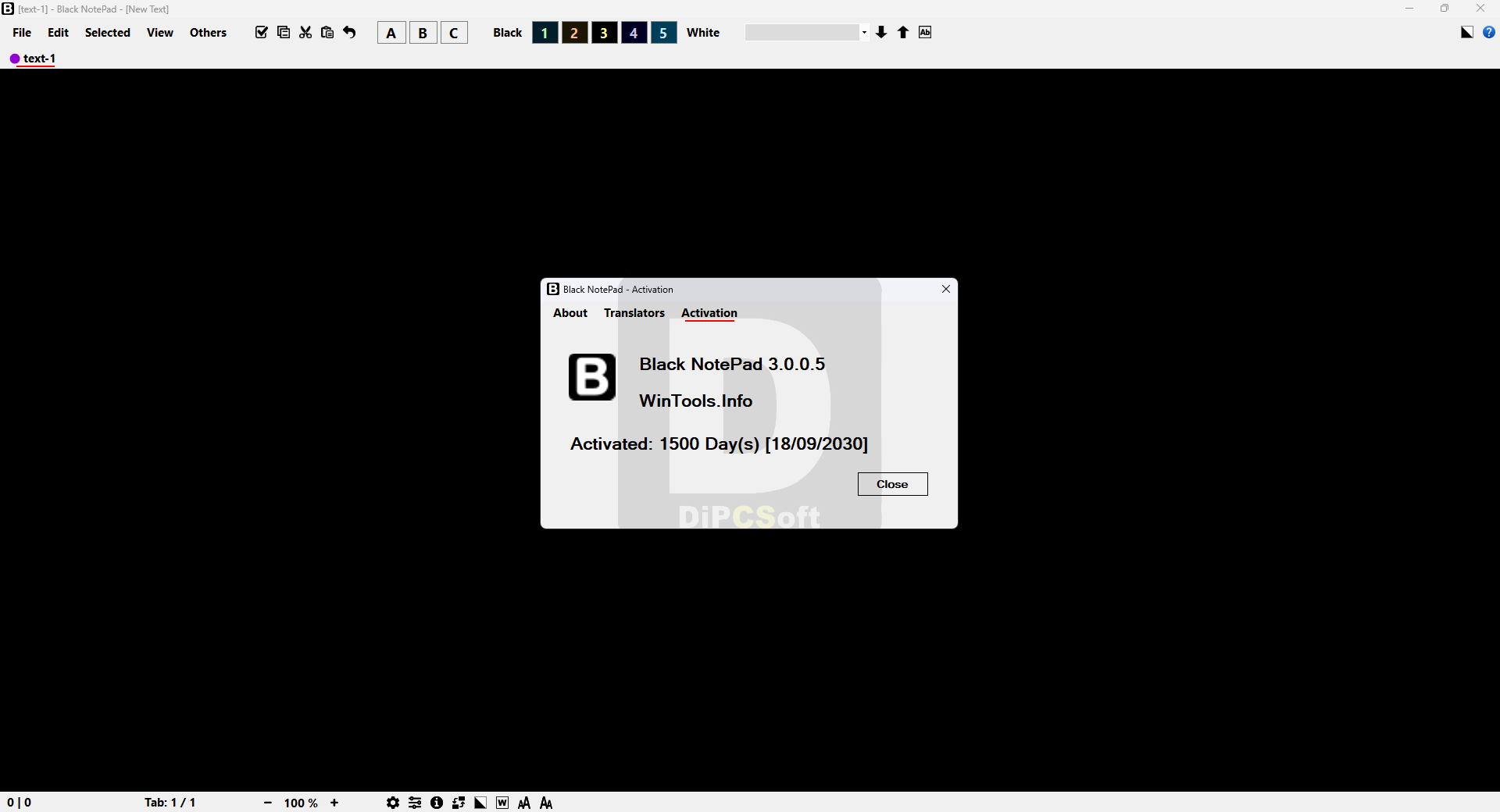This screenshot has width=1500, height=812.
Task: Click the 0 | 0 cursor position indicator
Action: pyautogui.click(x=19, y=803)
